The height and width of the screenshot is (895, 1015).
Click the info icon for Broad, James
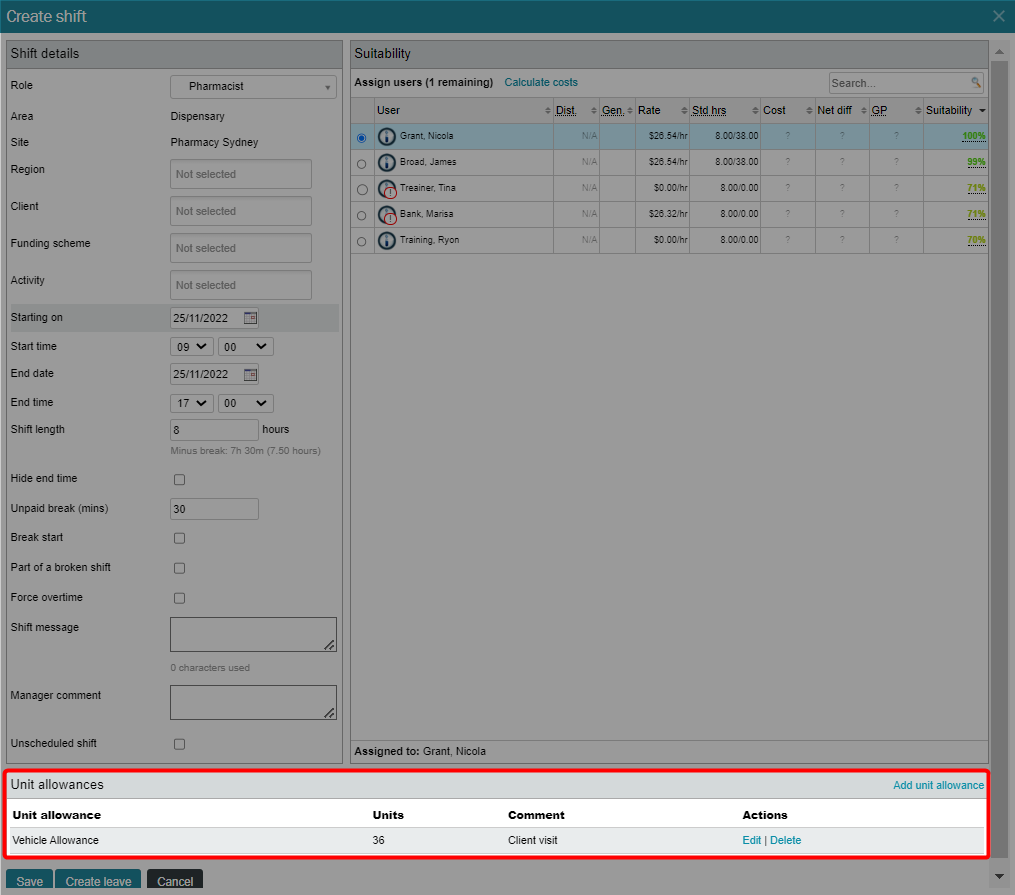coord(386,162)
